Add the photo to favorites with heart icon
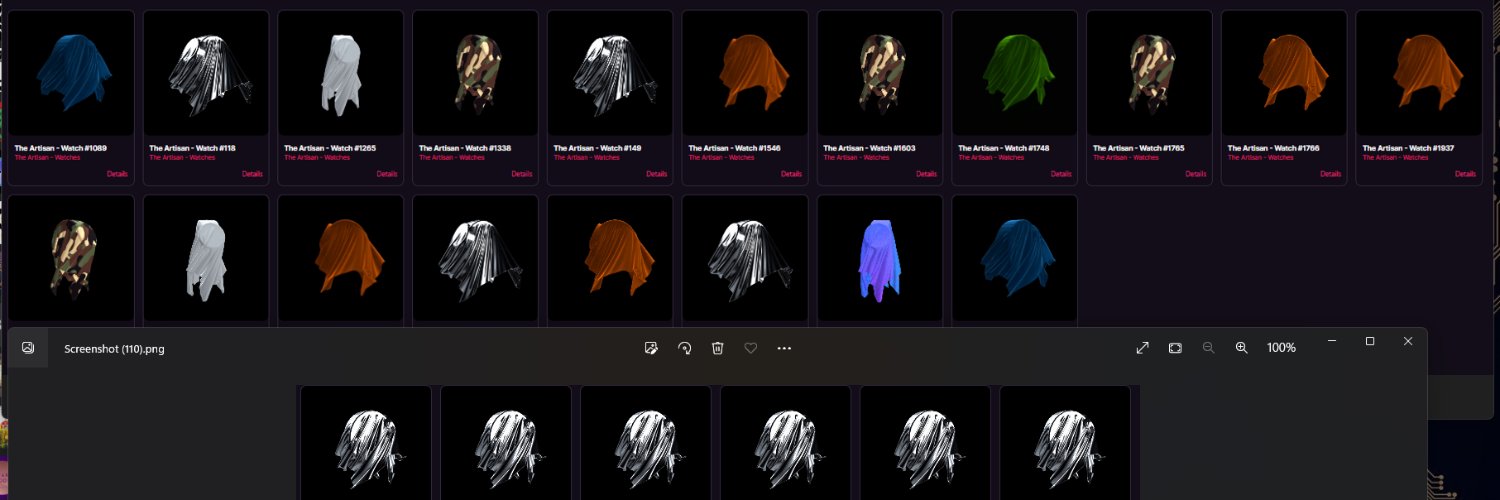The height and width of the screenshot is (500, 1500). pyautogui.click(x=750, y=348)
